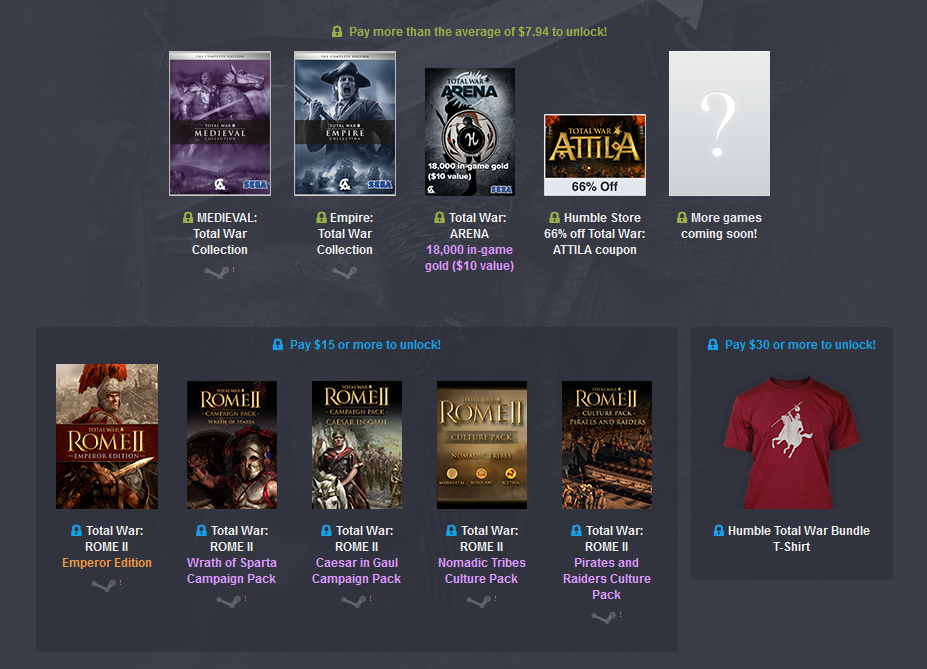Viewport: 927px width, 669px height.
Task: Click the blue lock beside Wrath of Sparta title
Action: point(202,530)
